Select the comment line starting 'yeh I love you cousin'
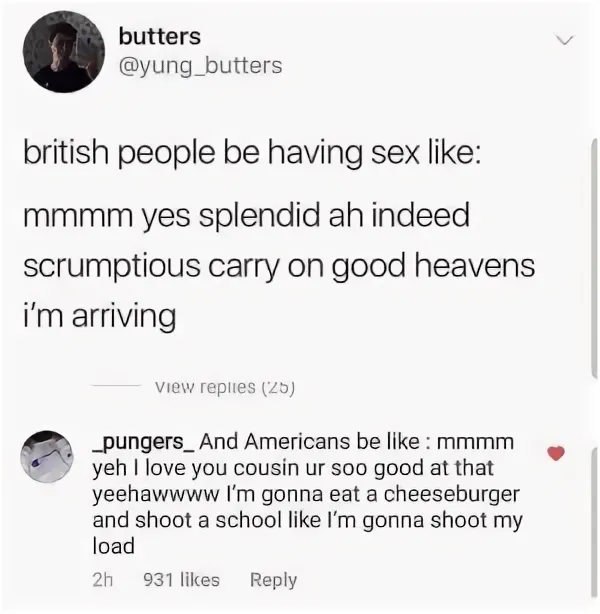The image size is (600, 614). click(x=293, y=468)
